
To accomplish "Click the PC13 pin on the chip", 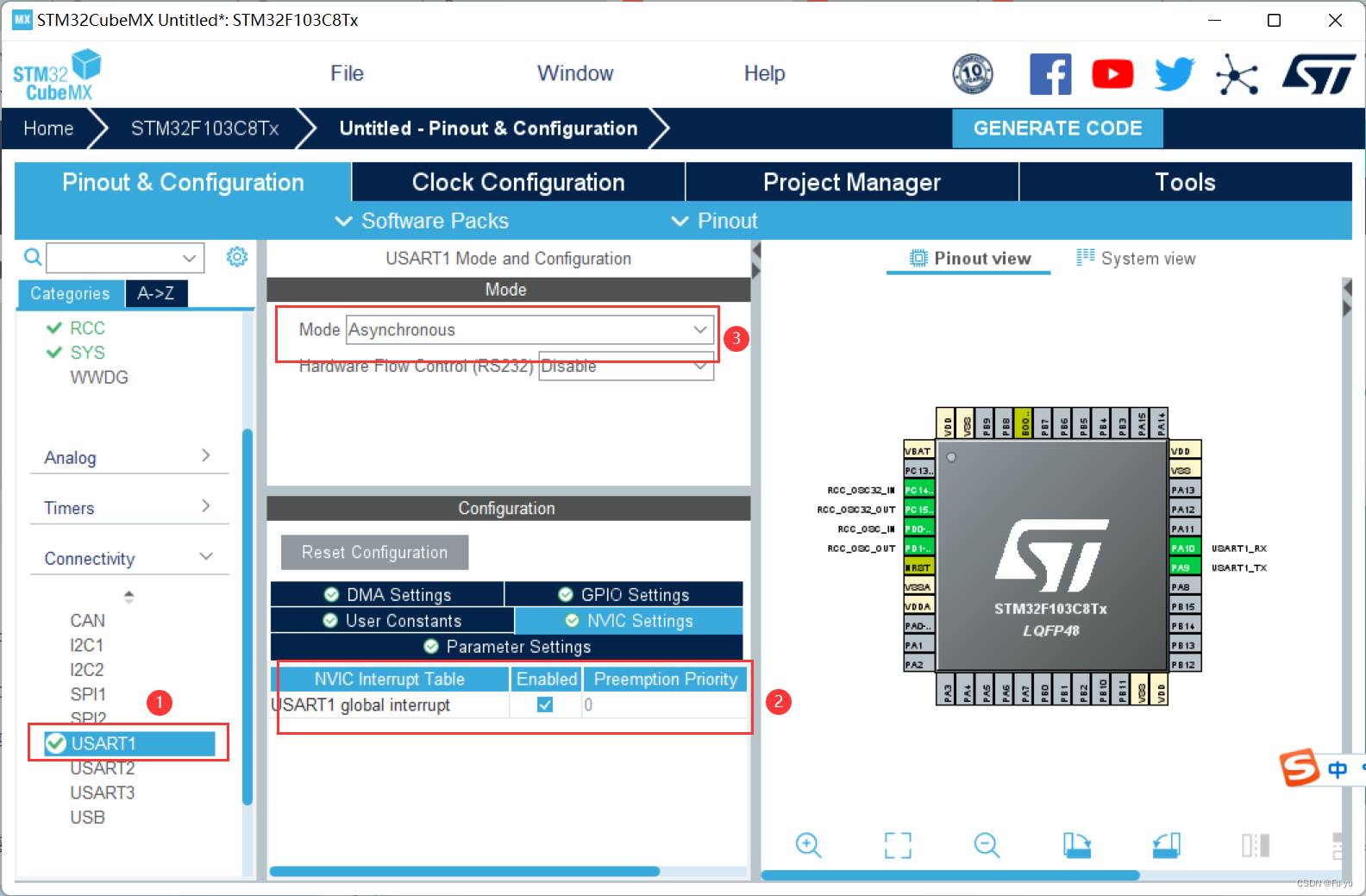I will (x=918, y=470).
